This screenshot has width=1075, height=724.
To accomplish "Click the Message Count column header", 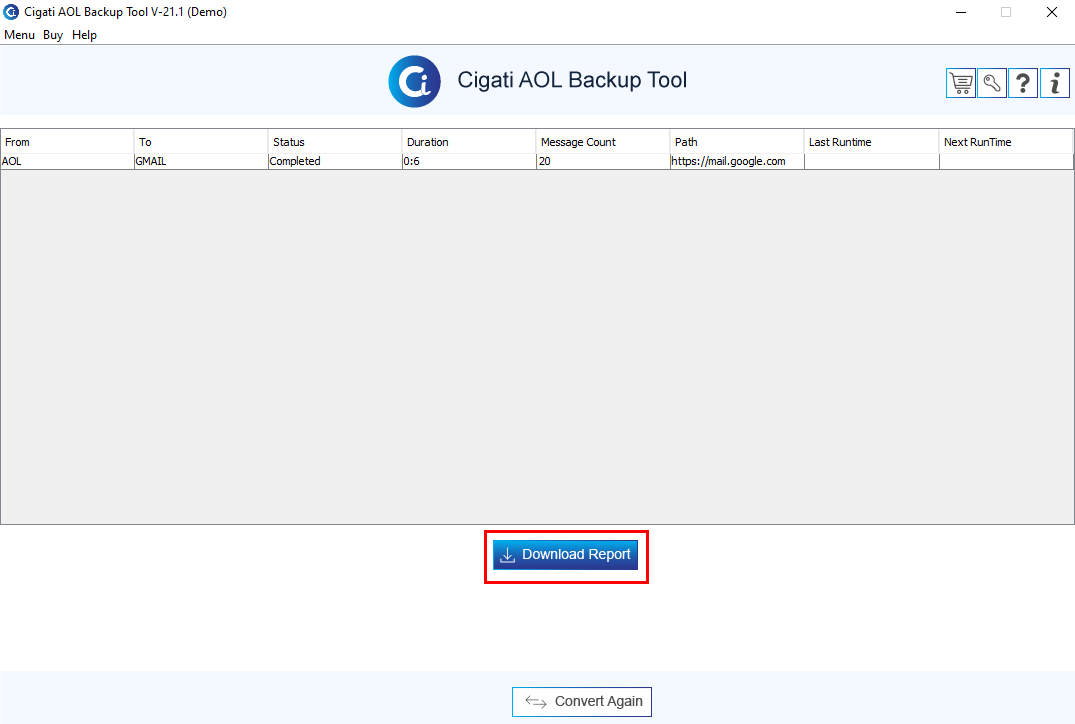I will click(x=603, y=142).
